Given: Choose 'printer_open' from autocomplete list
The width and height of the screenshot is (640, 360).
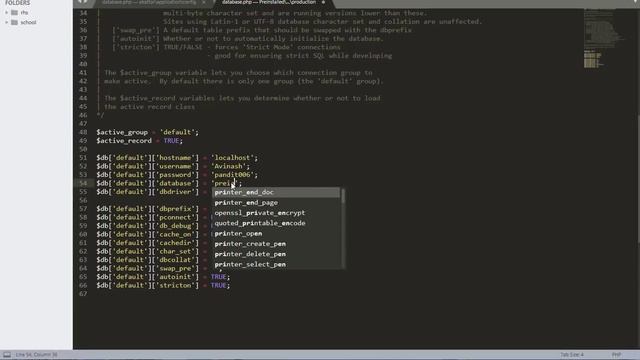Looking at the screenshot, I should 276,233.
